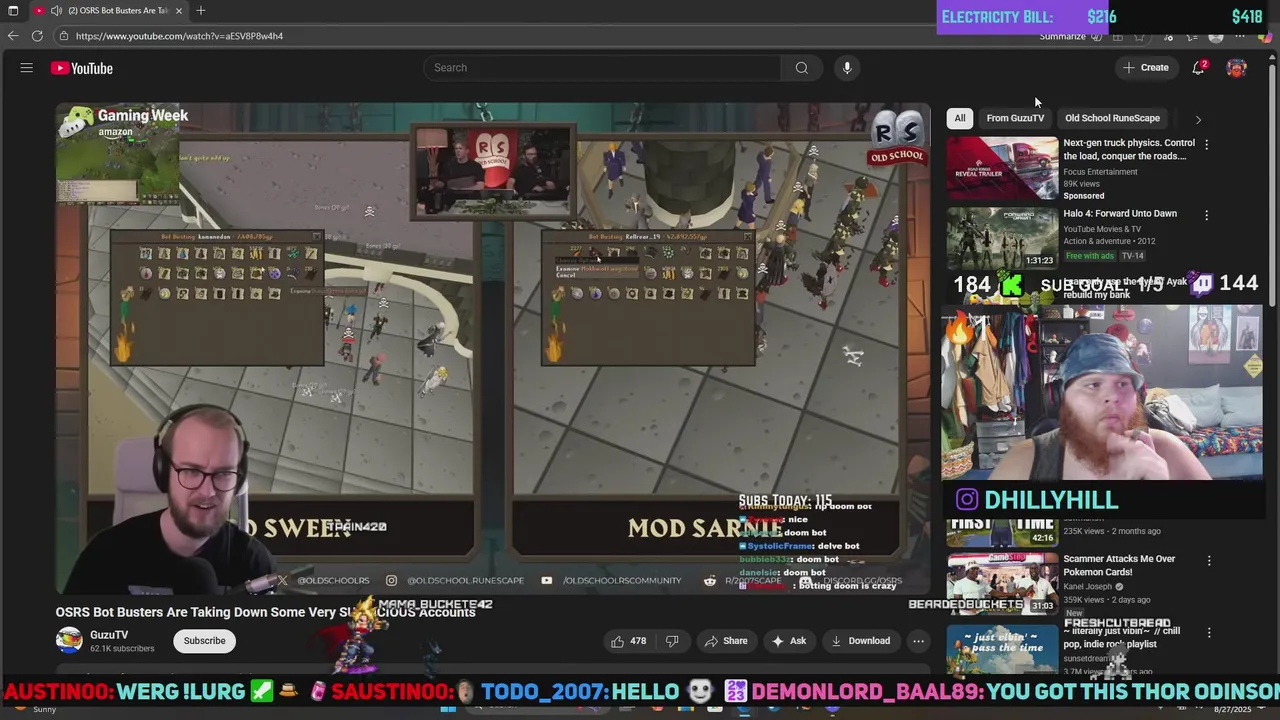1280x720 pixels.
Task: Click the browser address bar URL
Action: pyautogui.click(x=179, y=36)
